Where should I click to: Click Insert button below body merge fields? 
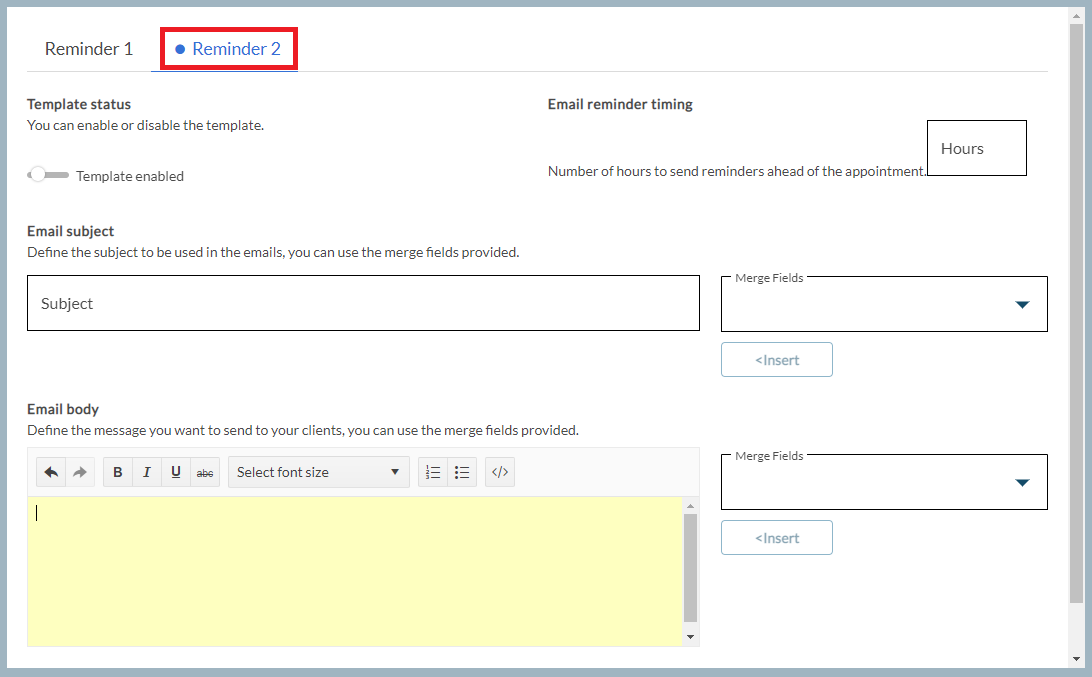click(776, 538)
